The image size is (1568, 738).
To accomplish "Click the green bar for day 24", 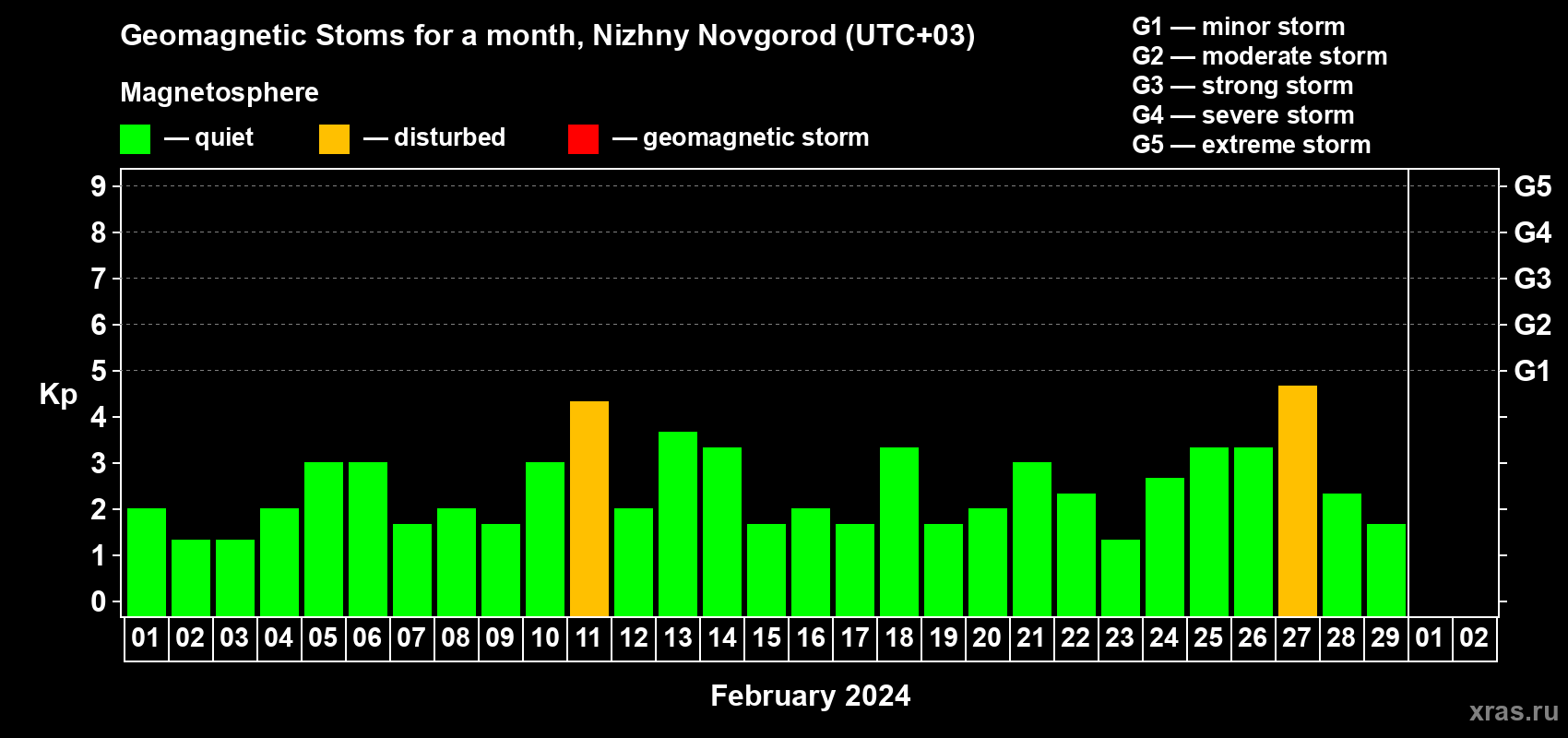I will 1165,547.
